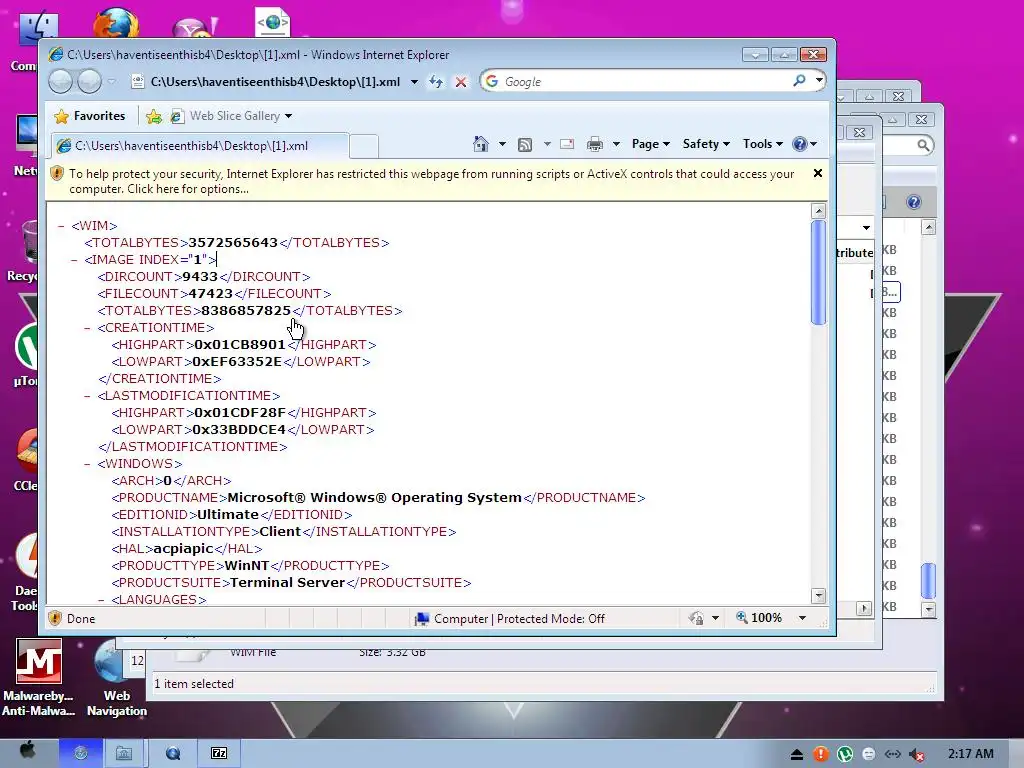
Task: Open address bar history dropdown
Action: tap(414, 82)
